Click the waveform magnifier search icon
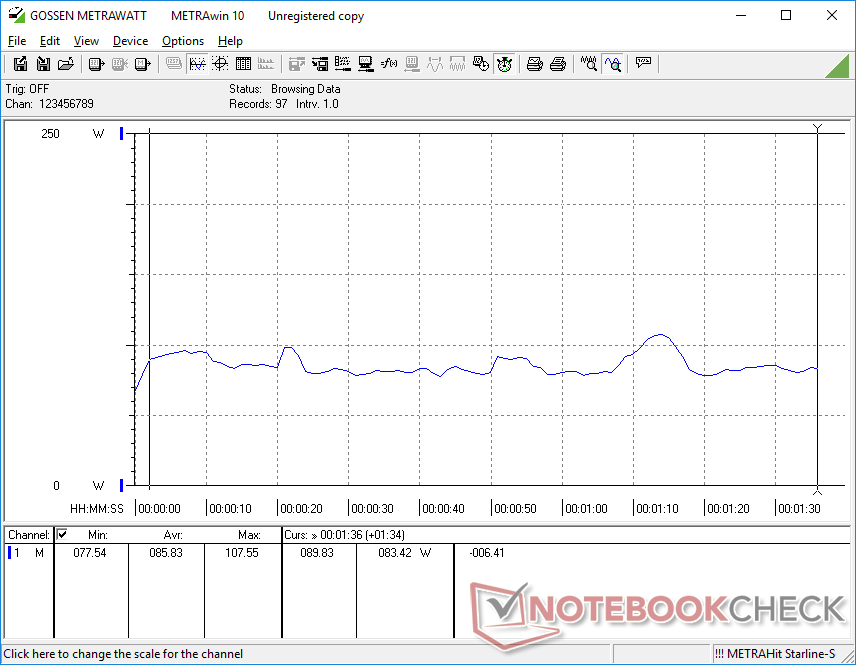Image resolution: width=856 pixels, height=665 pixels. 588,64
